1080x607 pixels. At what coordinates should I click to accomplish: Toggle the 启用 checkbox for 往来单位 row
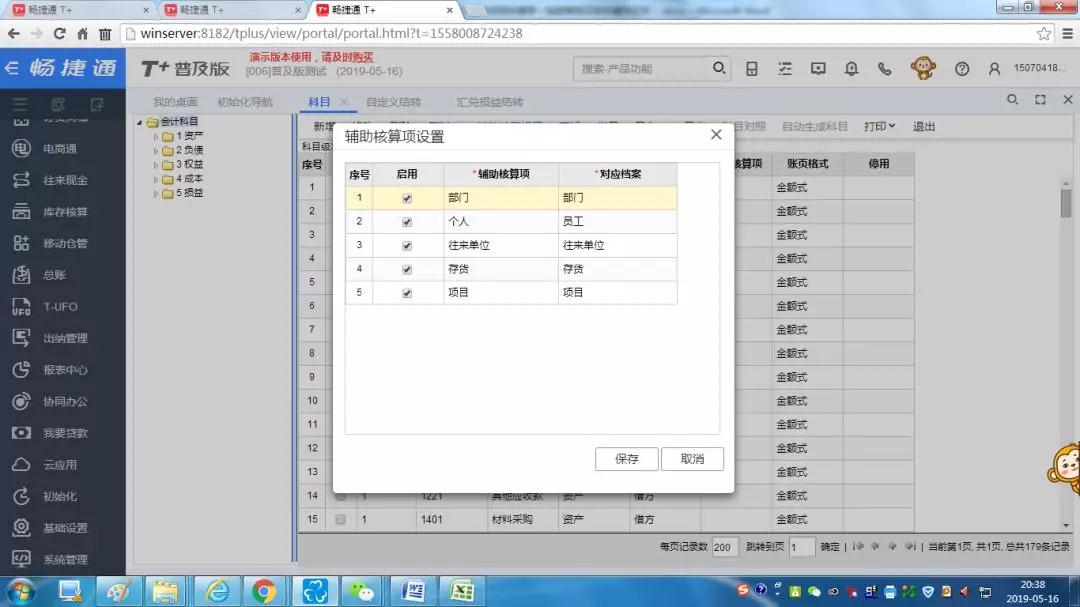click(407, 246)
